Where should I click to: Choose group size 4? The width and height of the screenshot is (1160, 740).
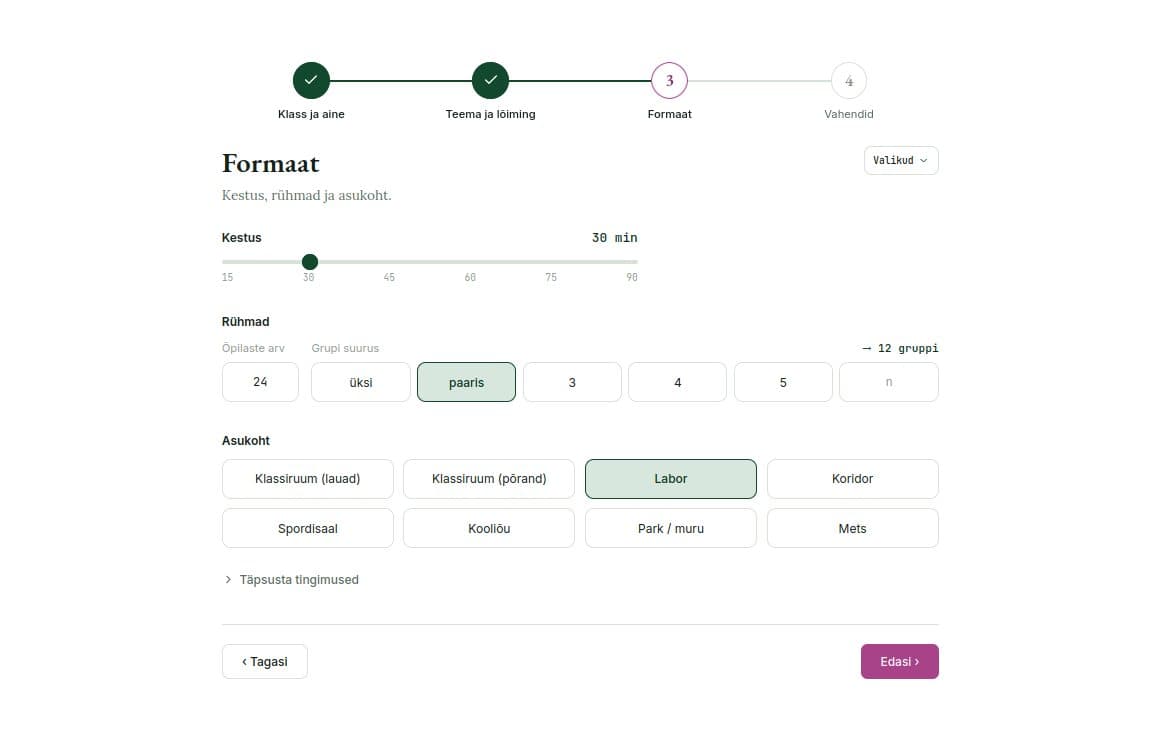(678, 382)
